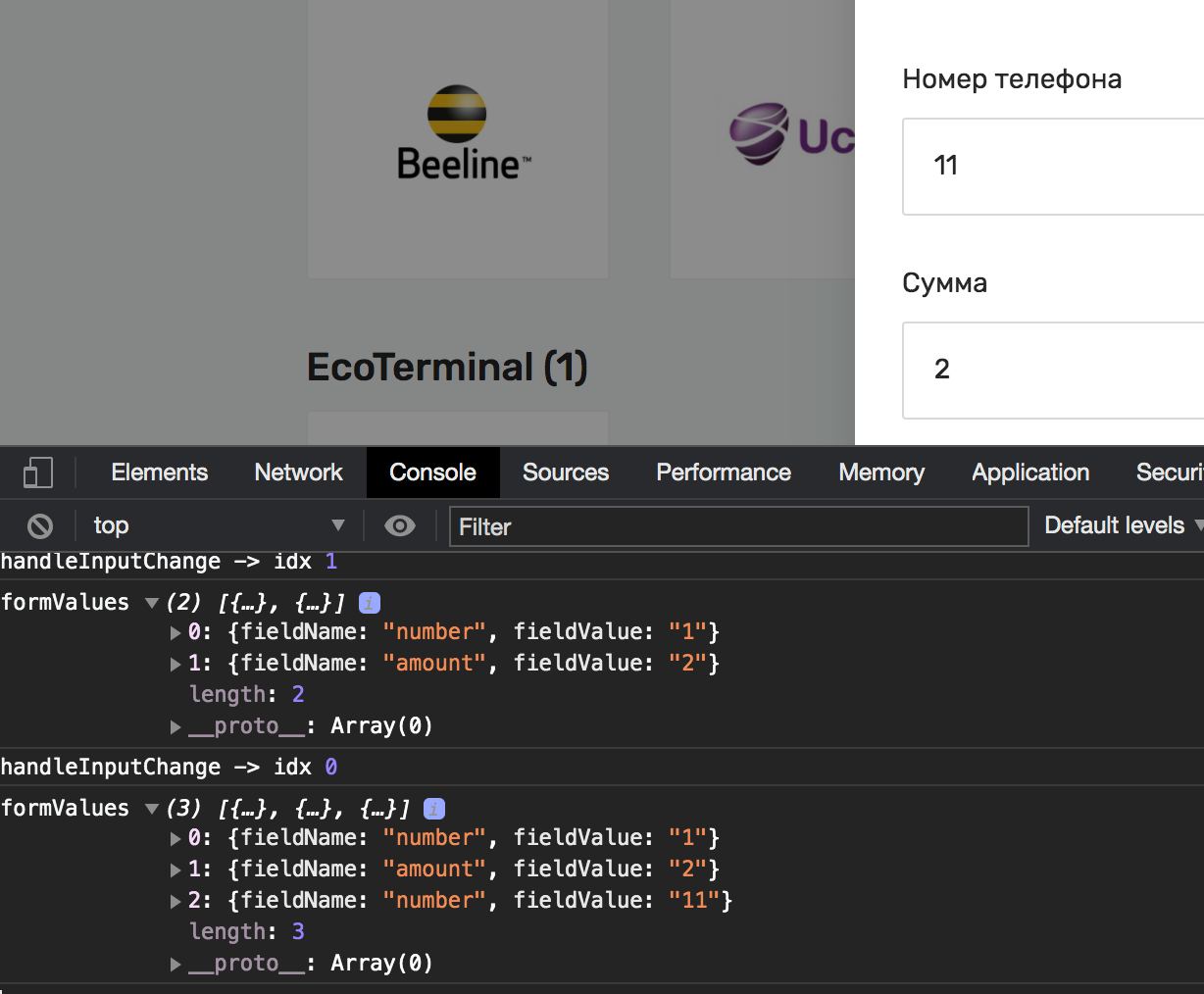Click the Сумма label
Screen dimensions: 1204x994
click(944, 284)
